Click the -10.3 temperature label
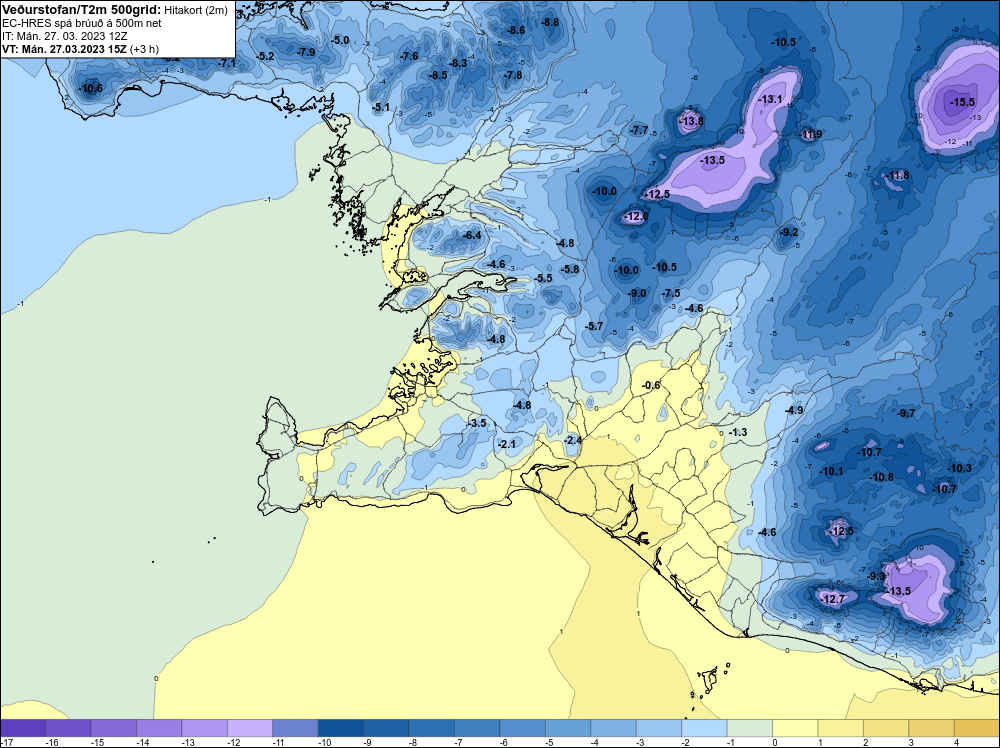The image size is (1000, 748). pyautogui.click(x=959, y=468)
